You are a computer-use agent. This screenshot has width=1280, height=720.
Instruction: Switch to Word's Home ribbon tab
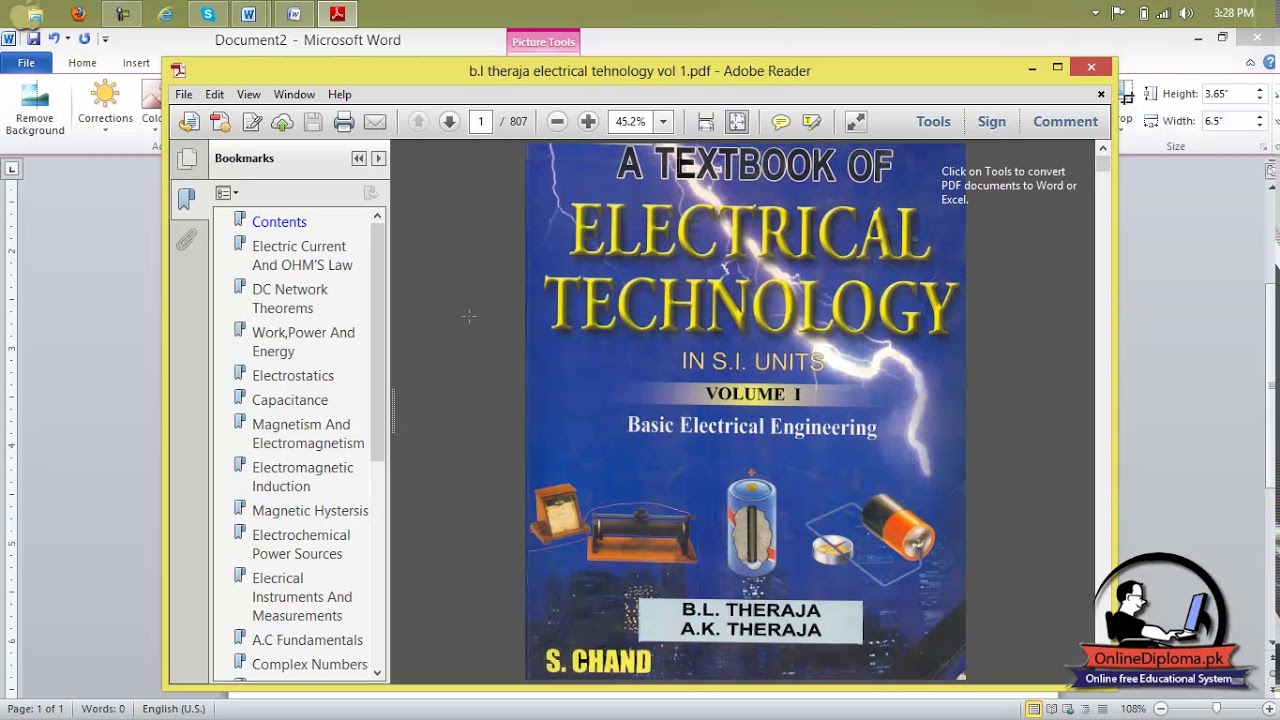pos(82,63)
